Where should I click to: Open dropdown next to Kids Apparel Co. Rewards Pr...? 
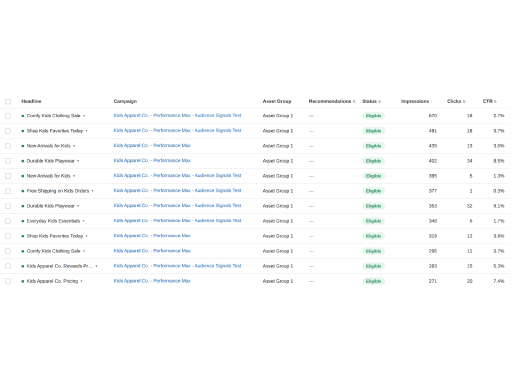tap(96, 266)
